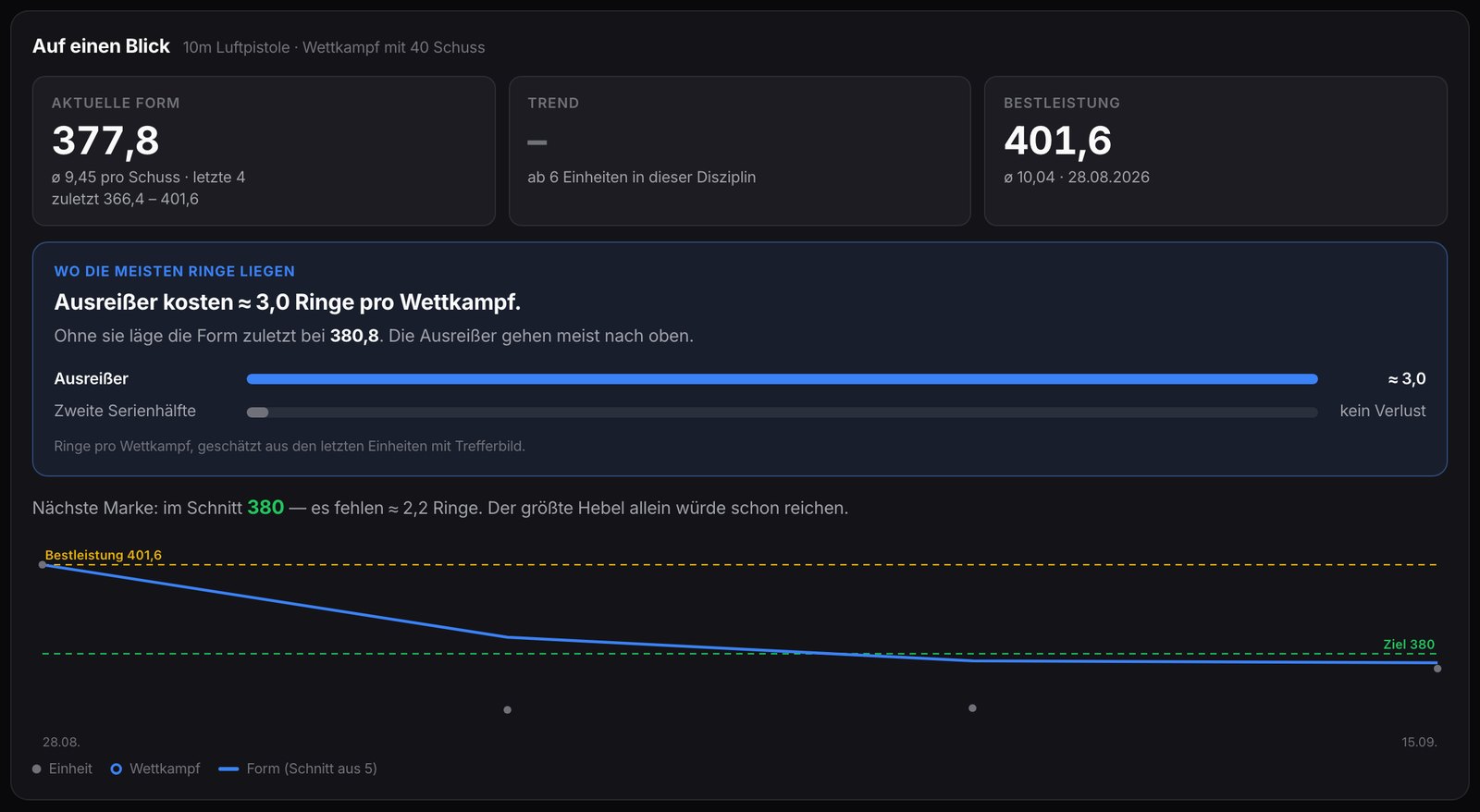The height and width of the screenshot is (812, 1480).
Task: Click the dash placeholder in the Trend card
Action: point(537,142)
